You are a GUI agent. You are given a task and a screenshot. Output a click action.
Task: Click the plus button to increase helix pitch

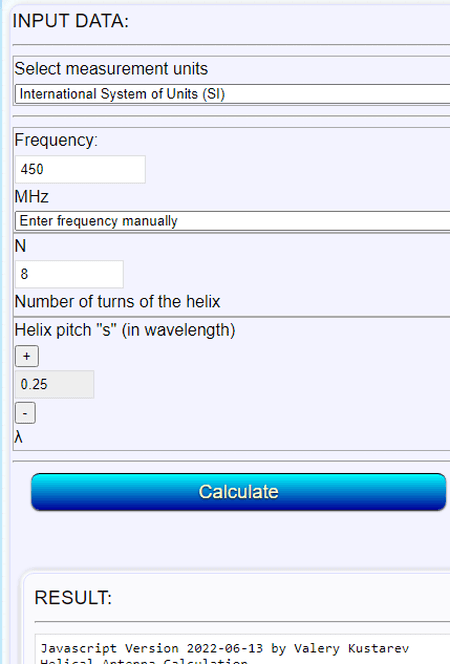[x=27, y=356]
